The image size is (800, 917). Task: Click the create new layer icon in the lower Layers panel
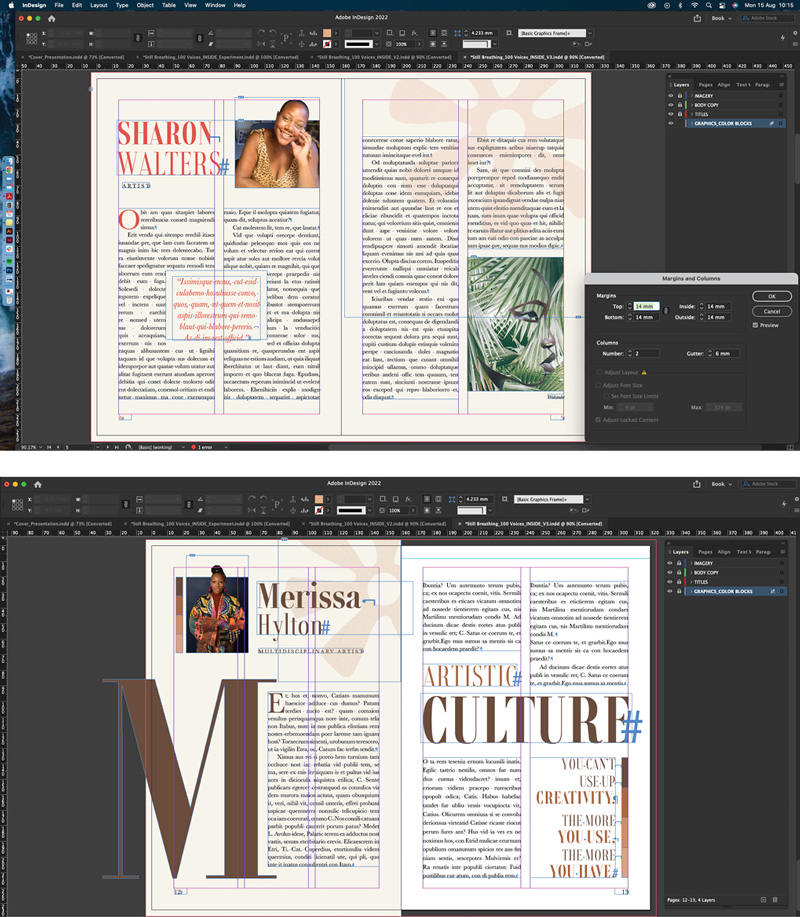763,899
